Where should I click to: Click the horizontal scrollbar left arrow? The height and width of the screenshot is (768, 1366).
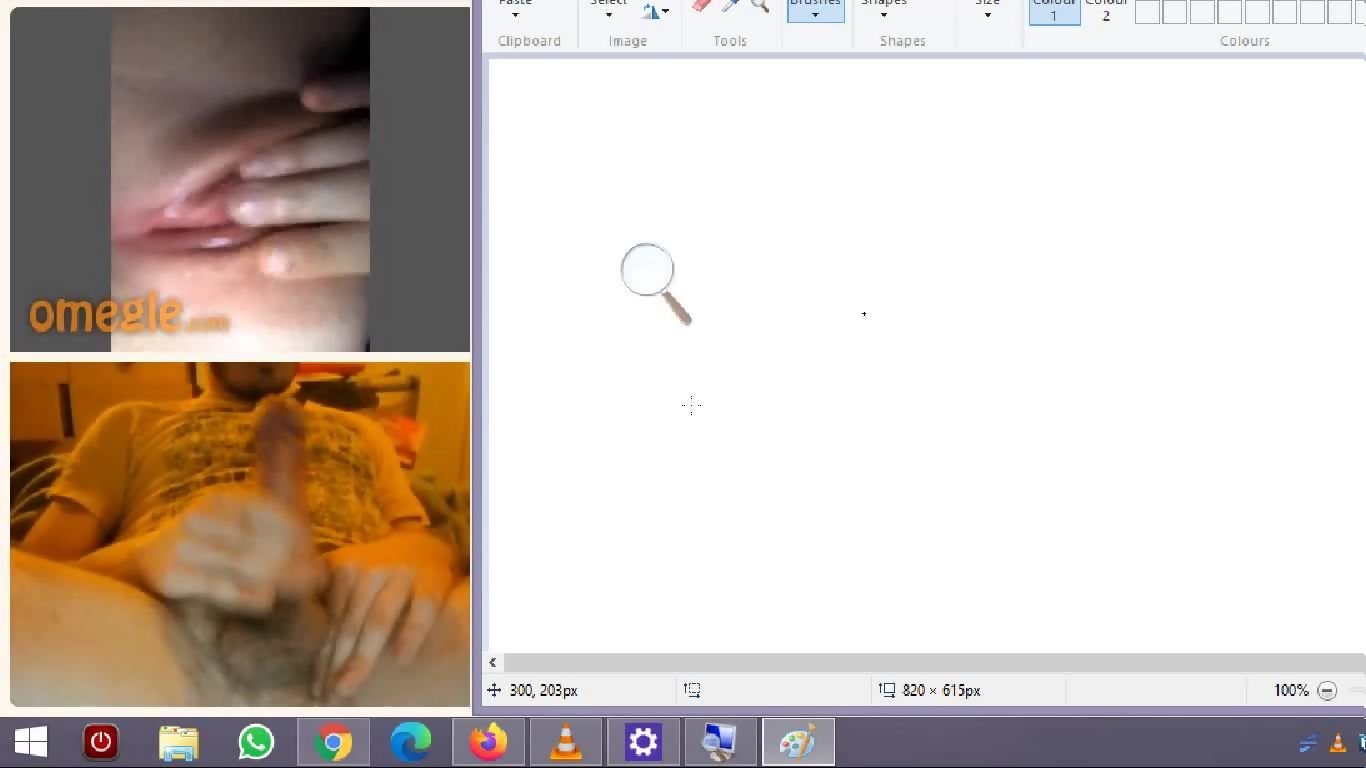493,662
